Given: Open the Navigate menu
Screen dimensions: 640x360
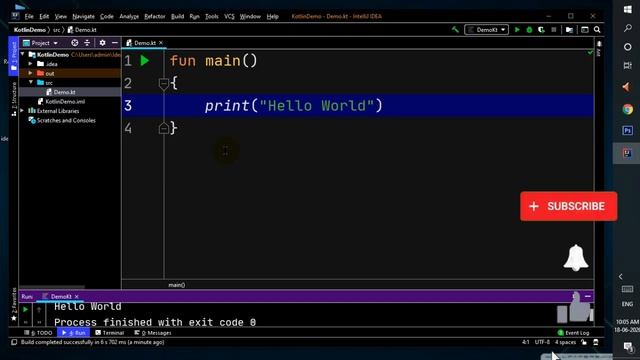Looking at the screenshot, I should (x=83, y=16).
